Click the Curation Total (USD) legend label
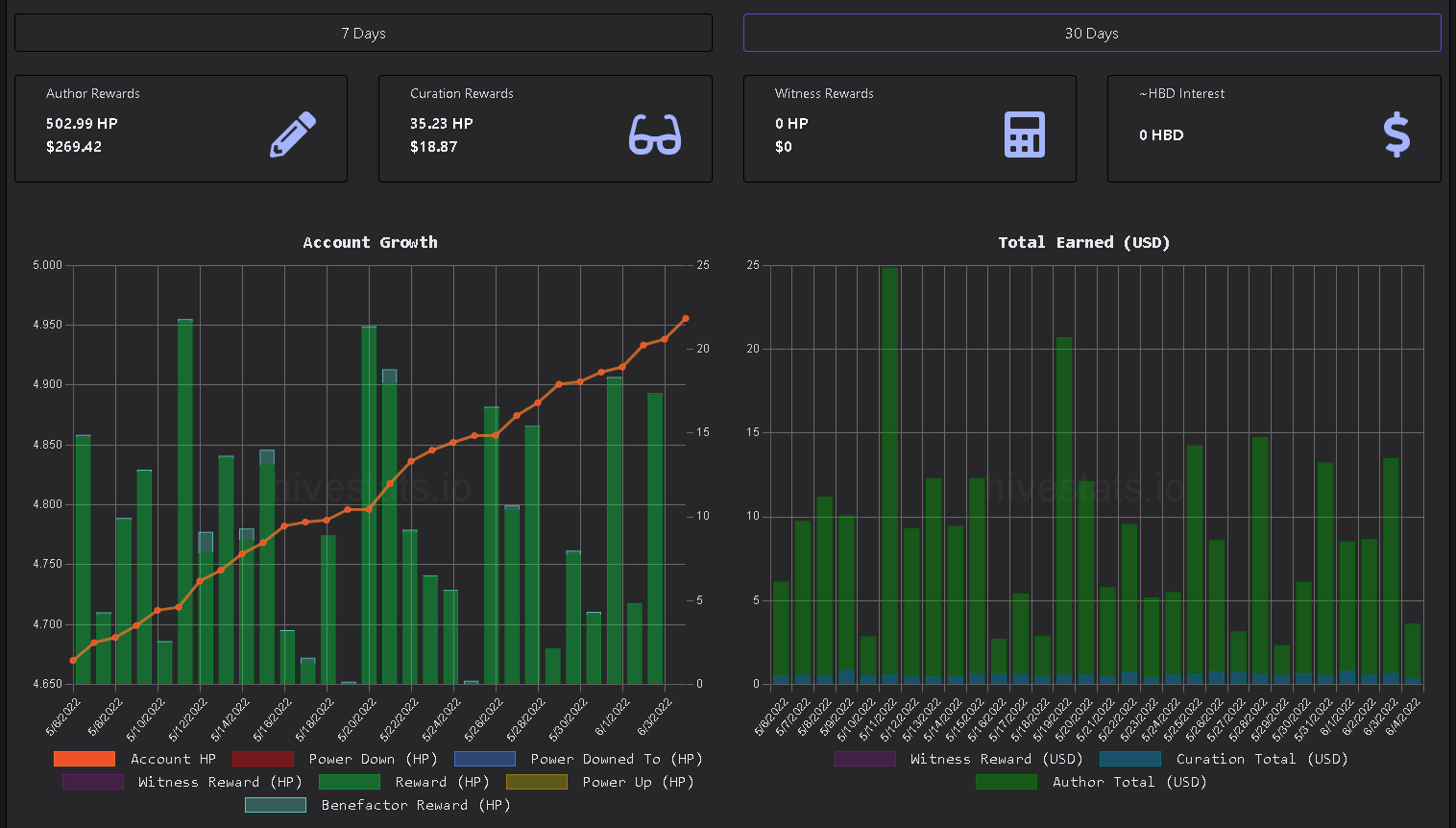The width and height of the screenshot is (1456, 828). (1262, 759)
